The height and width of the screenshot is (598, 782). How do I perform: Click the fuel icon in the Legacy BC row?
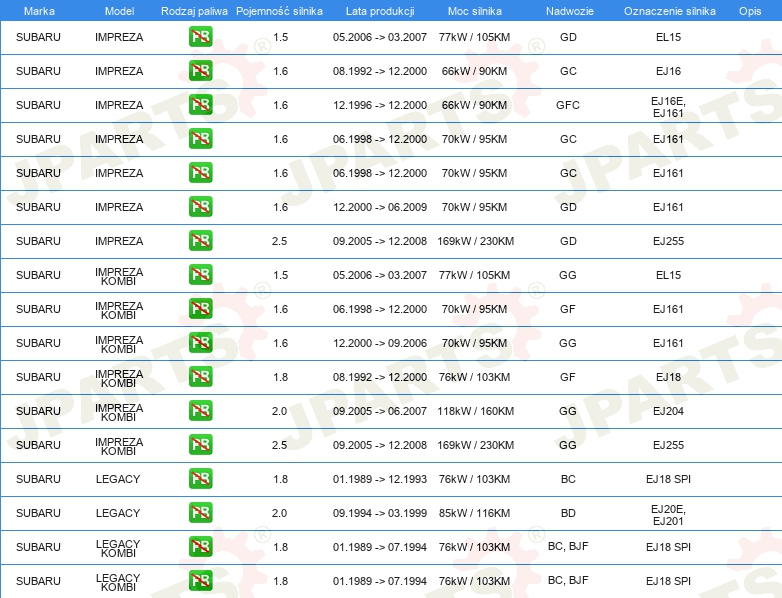click(x=200, y=479)
